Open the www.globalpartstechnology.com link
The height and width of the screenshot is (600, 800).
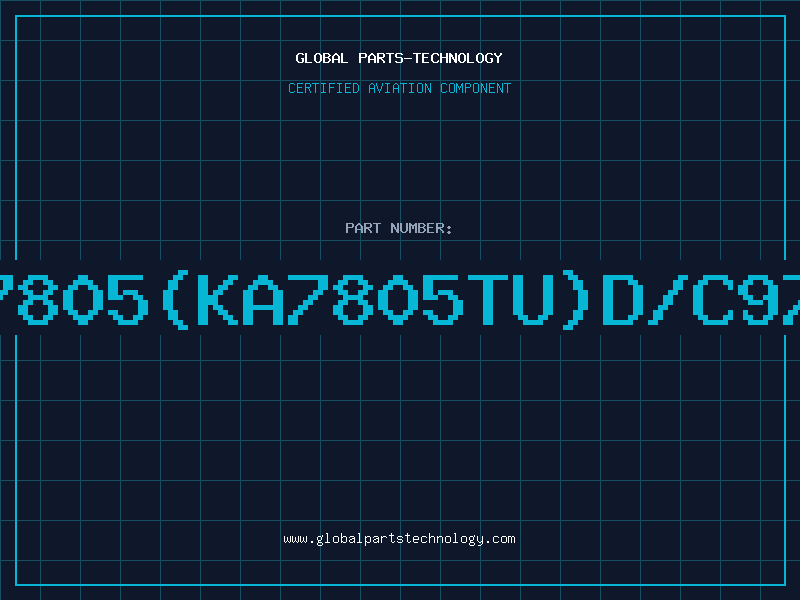(399, 539)
